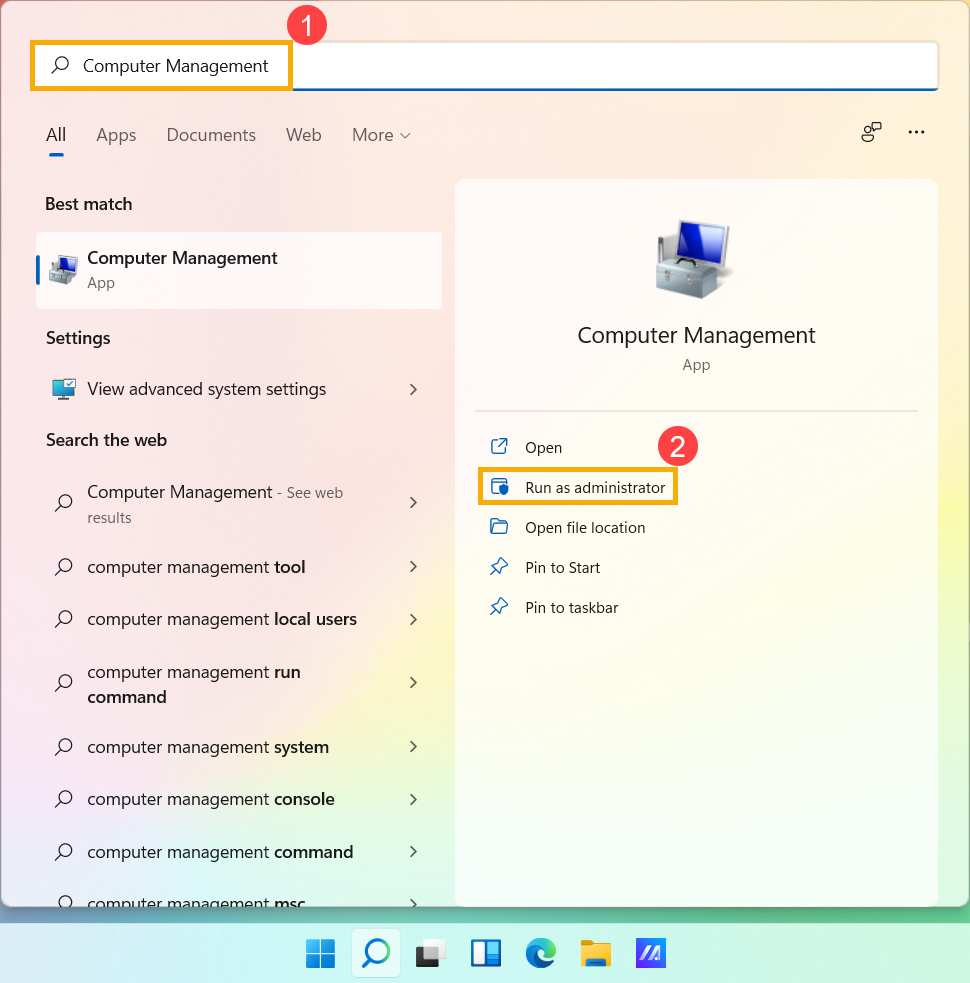This screenshot has height=983, width=970.
Task: Expand 'computer management tool' suggestion arrow
Action: click(413, 567)
